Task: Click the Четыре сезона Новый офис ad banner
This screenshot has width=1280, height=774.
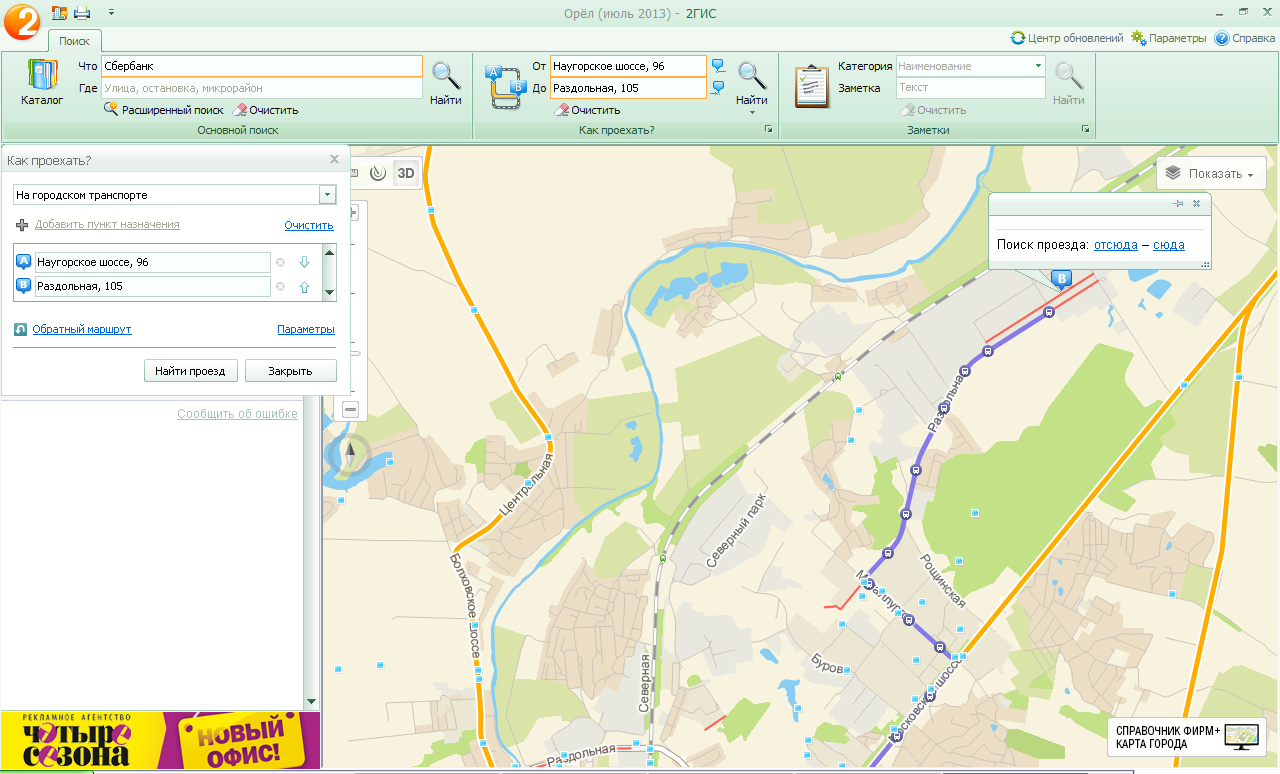Action: [x=160, y=741]
